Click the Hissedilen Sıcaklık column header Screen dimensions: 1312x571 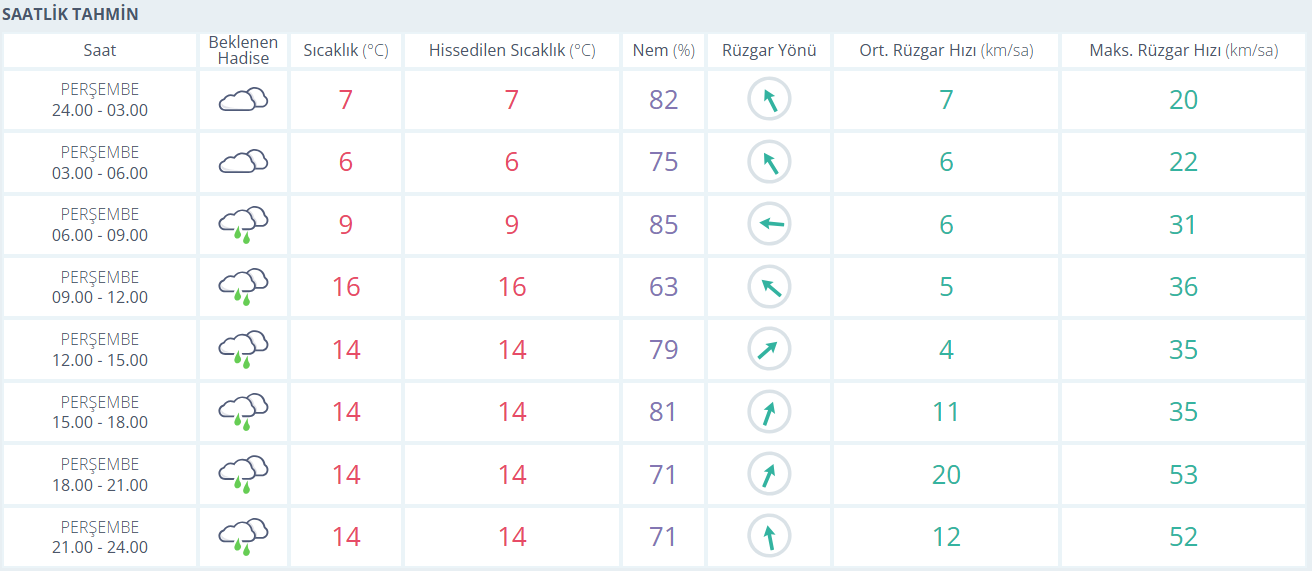tap(512, 51)
